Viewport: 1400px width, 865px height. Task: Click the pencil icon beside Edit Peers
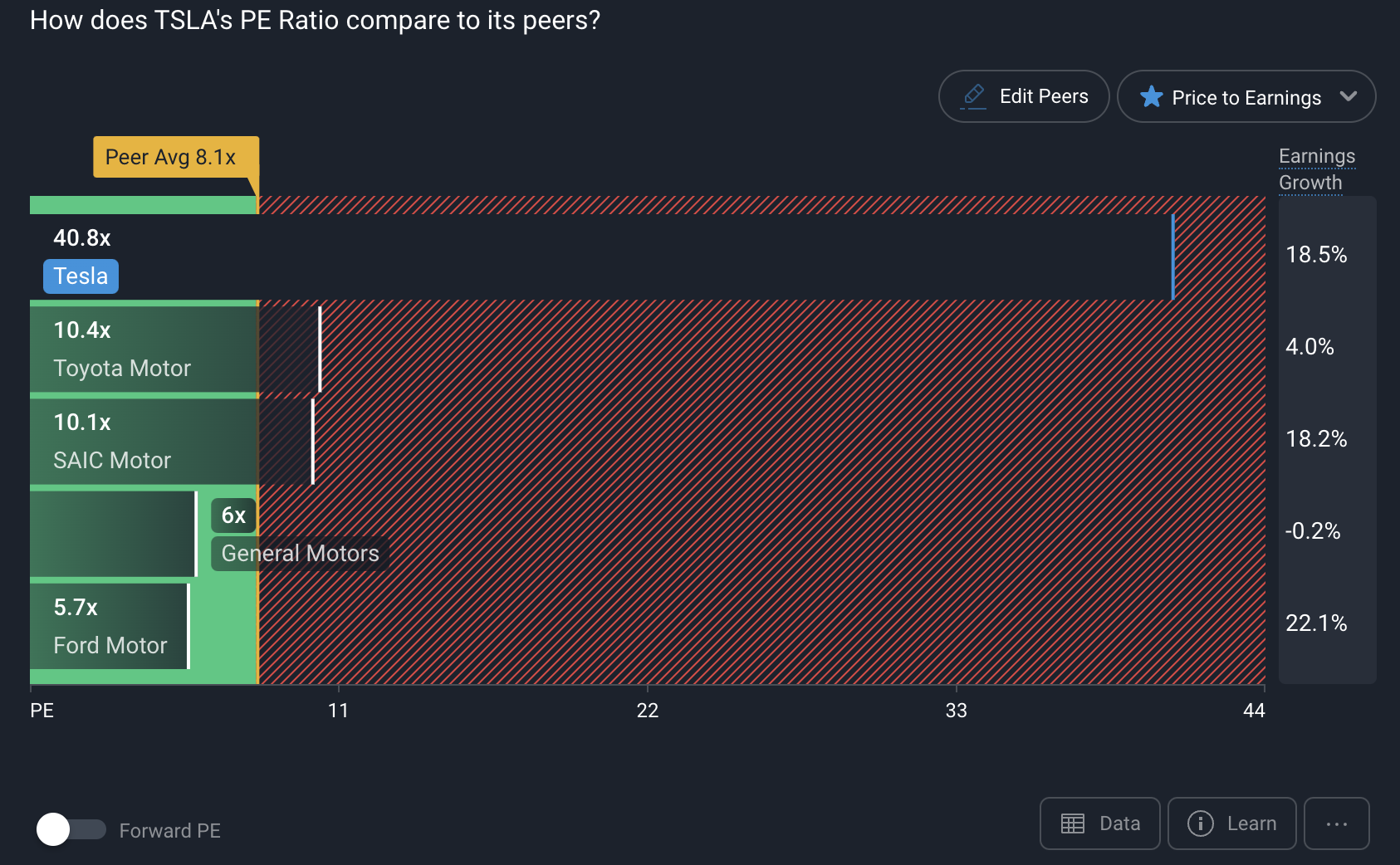pyautogui.click(x=973, y=96)
